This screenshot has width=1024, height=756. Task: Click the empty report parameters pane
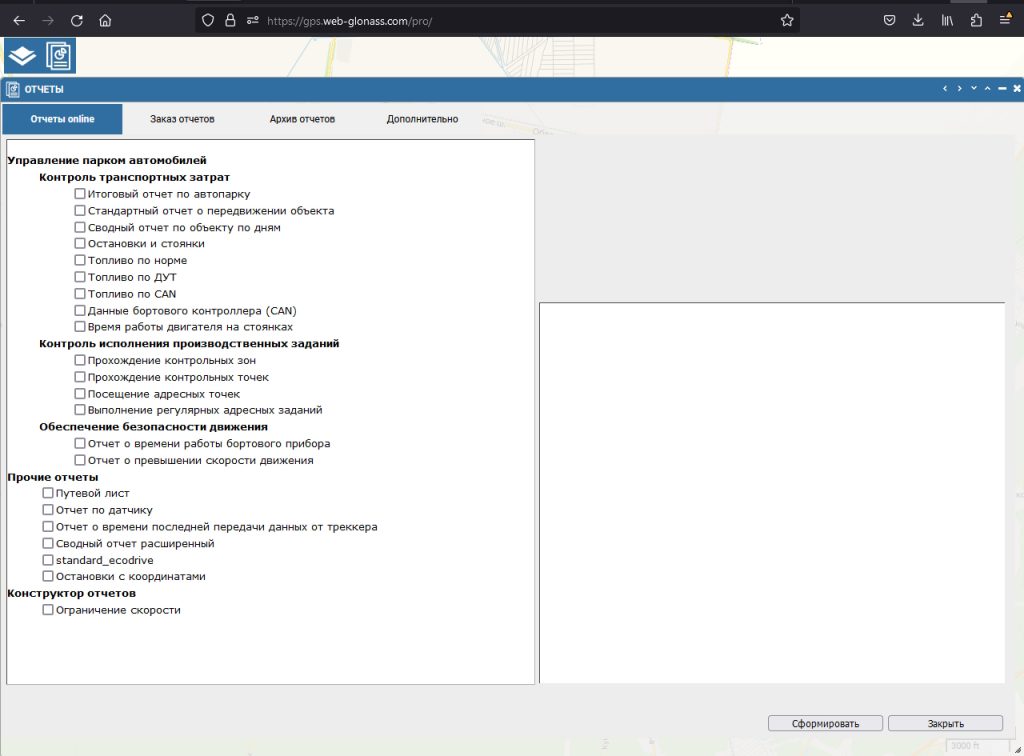[772, 493]
